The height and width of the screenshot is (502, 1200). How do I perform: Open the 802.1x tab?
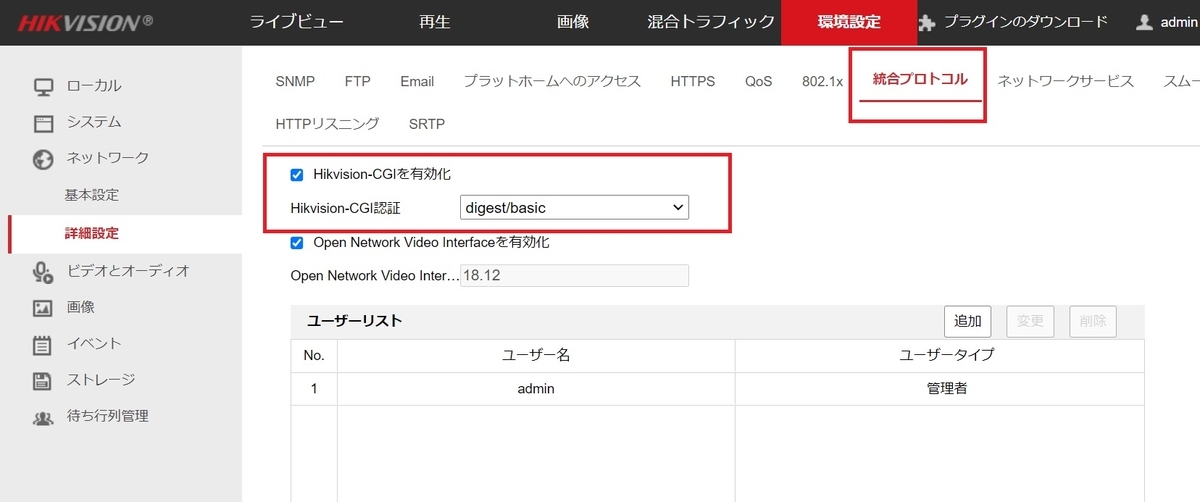823,81
